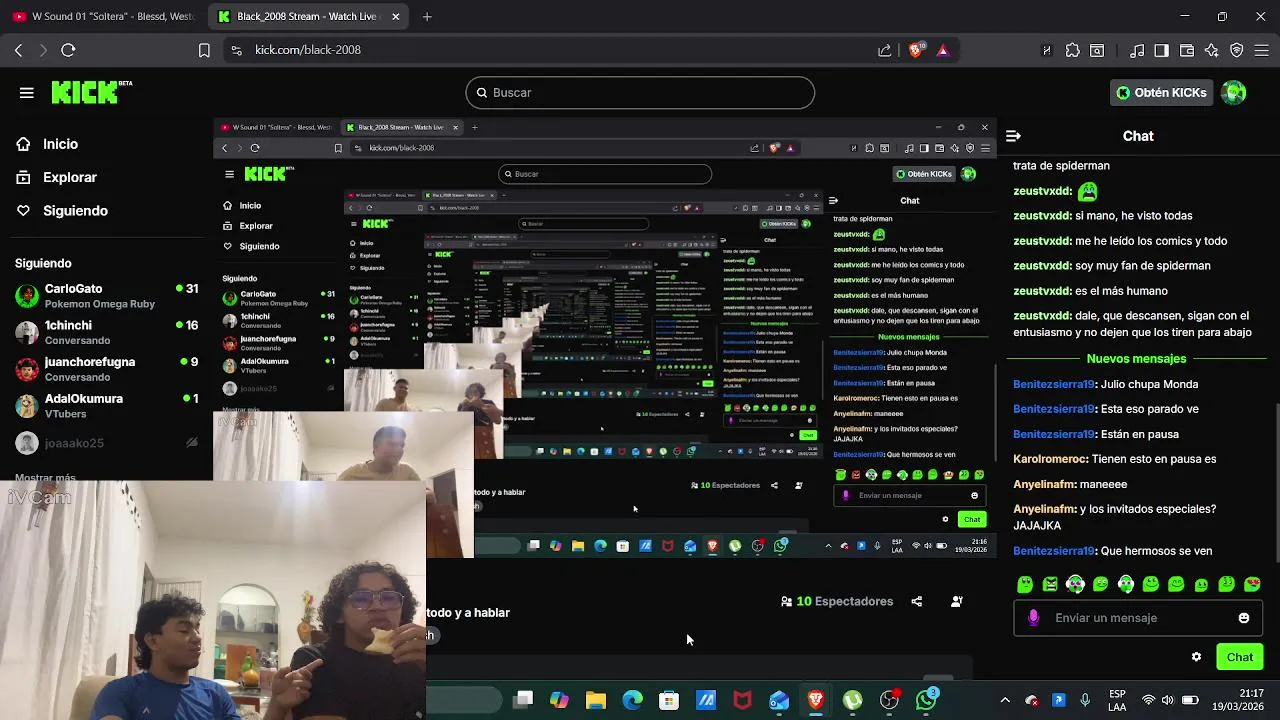Click the 10 Espectadores viewer count
1280x720 pixels.
[x=837, y=602]
